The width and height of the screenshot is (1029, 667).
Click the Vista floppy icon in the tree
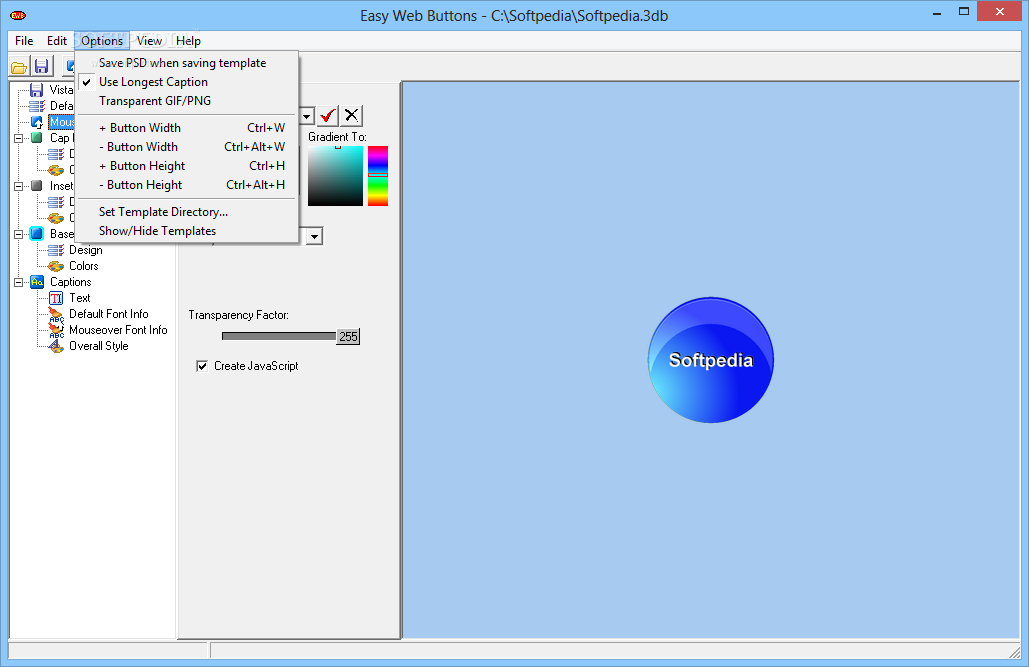[37, 90]
